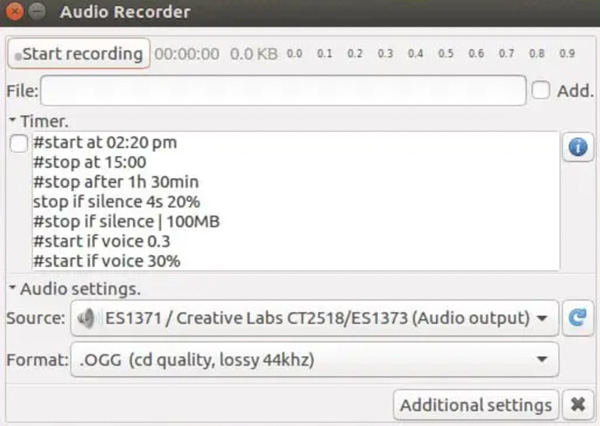Open the Source device dropdown arrow
Screen dimensions: 600x426
tap(541, 319)
